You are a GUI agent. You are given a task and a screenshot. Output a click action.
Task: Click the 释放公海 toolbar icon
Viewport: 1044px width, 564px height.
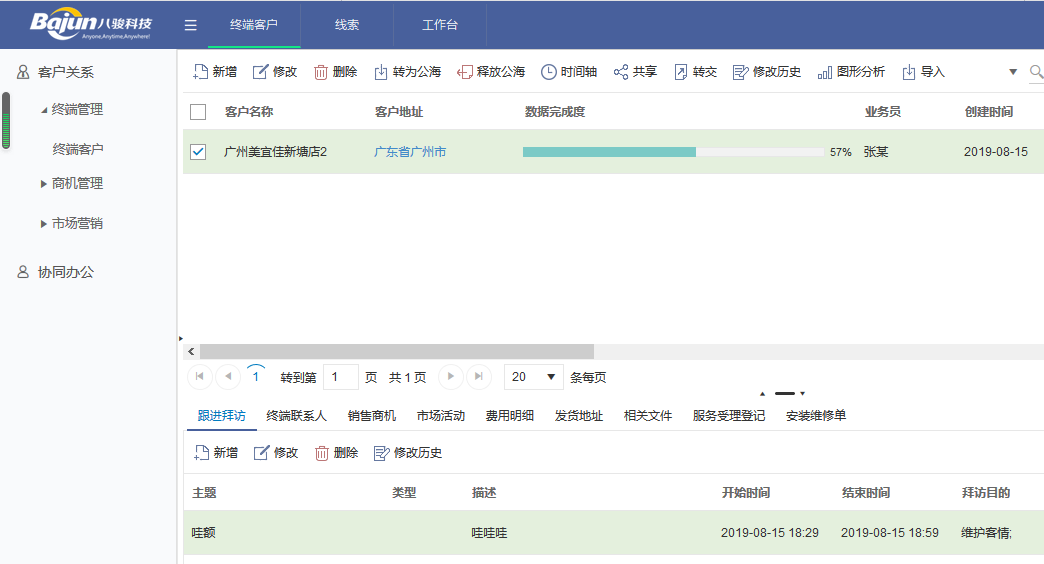pyautogui.click(x=465, y=72)
